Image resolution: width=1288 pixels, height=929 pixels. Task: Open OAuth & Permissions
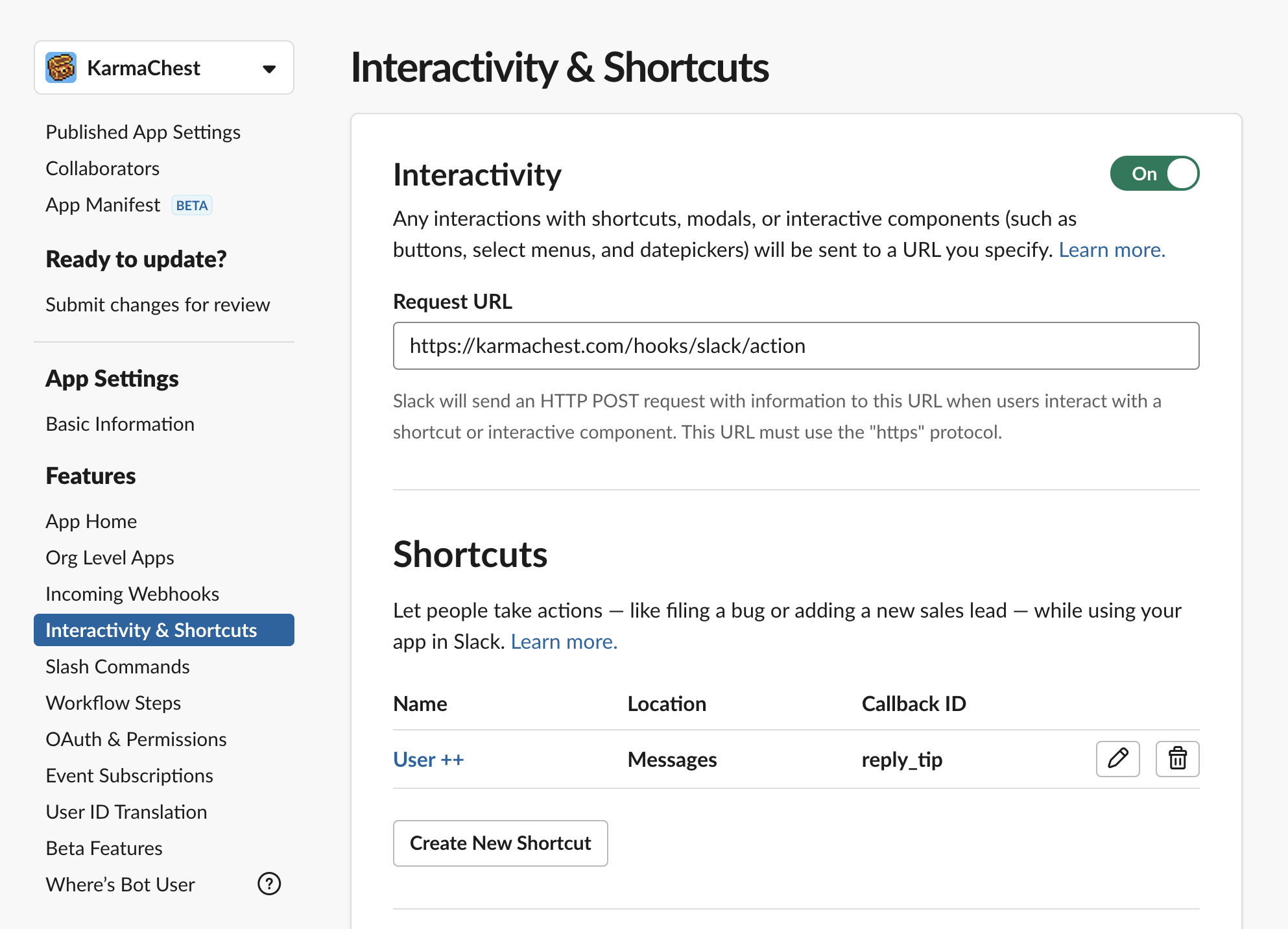(136, 739)
